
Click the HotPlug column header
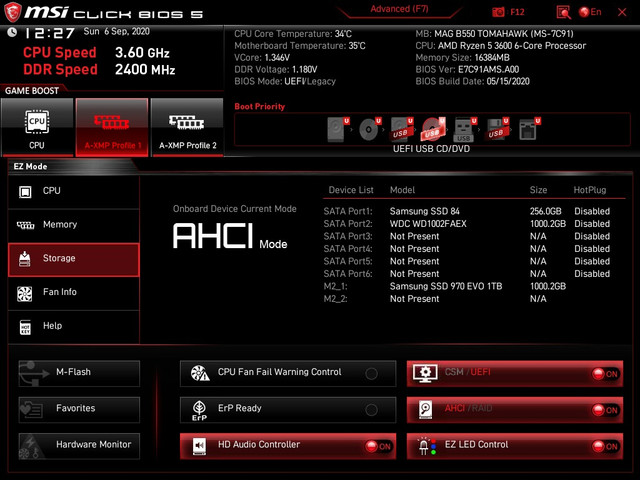click(x=589, y=190)
